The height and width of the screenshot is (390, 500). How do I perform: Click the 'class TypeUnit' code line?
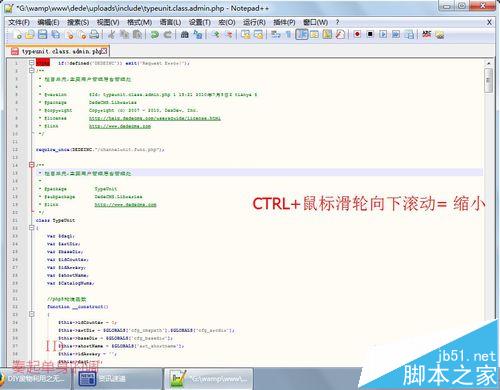click(x=55, y=220)
